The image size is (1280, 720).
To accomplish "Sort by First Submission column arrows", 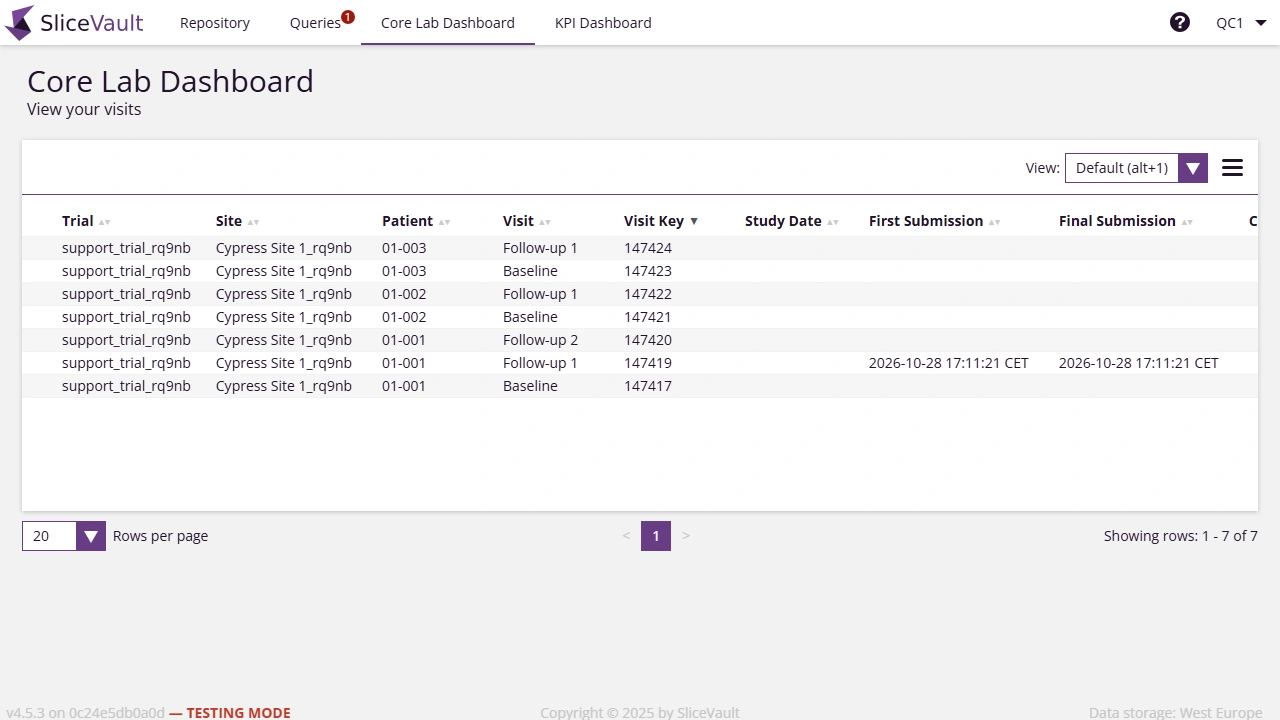I will pos(994,222).
